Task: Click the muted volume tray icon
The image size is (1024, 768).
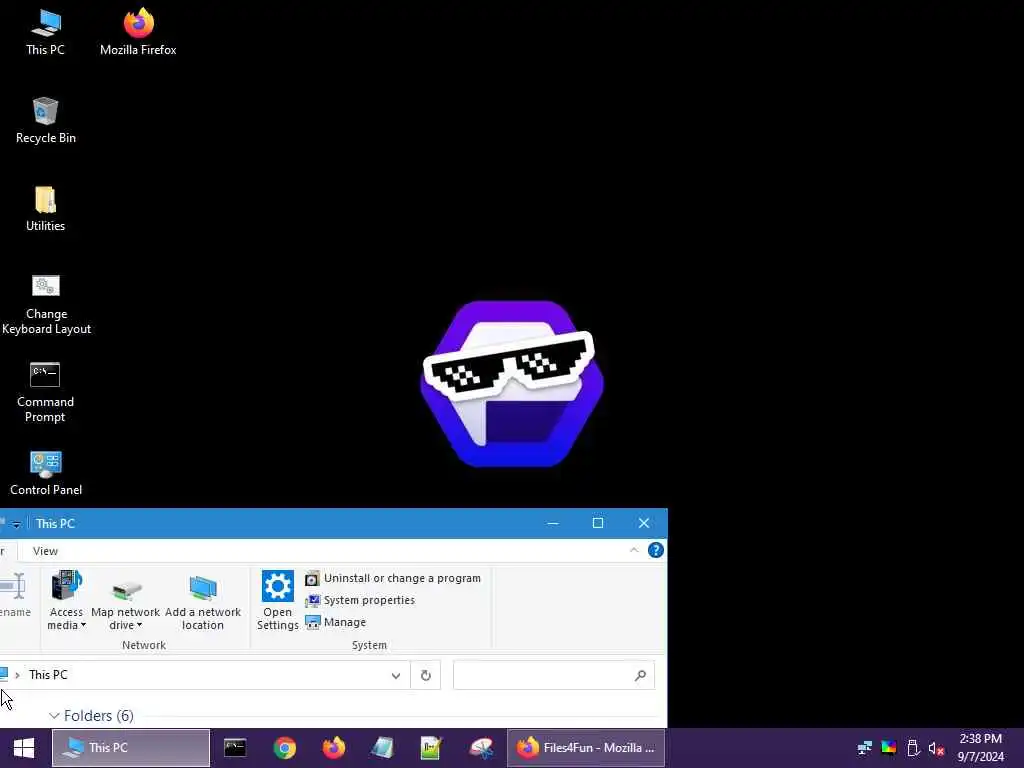Action: [x=936, y=748]
